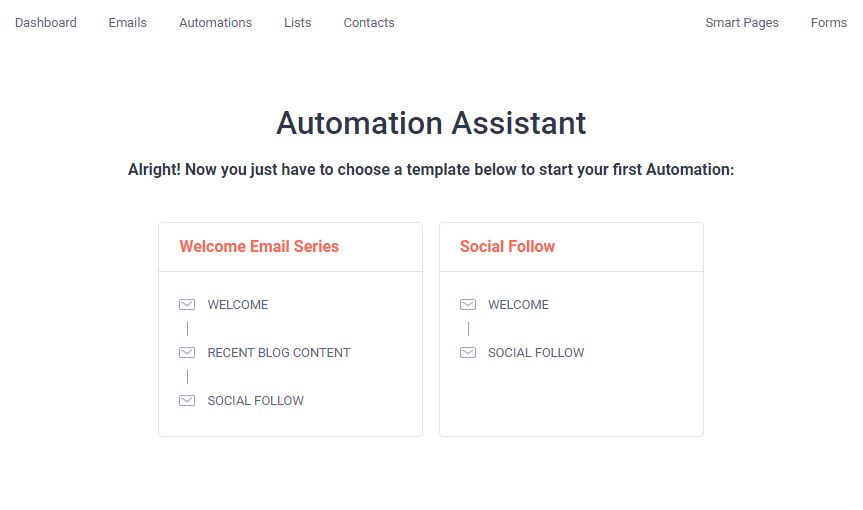This screenshot has width=863, height=510.
Task: Navigate to Lists
Action: (x=298, y=23)
